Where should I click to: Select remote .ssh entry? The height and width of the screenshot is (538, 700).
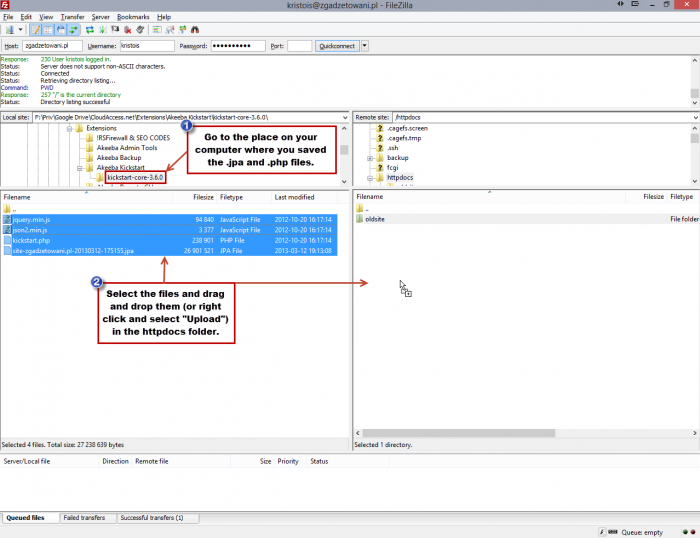(392, 148)
